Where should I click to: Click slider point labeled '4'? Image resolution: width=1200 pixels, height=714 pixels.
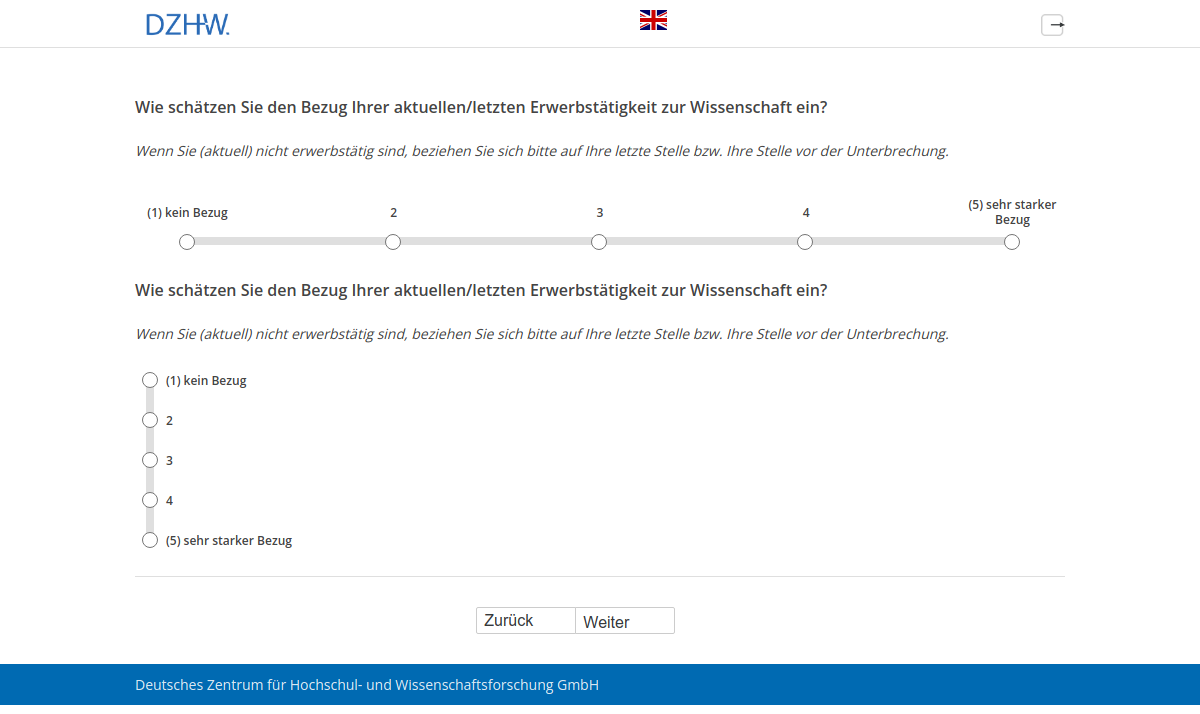[x=805, y=241]
